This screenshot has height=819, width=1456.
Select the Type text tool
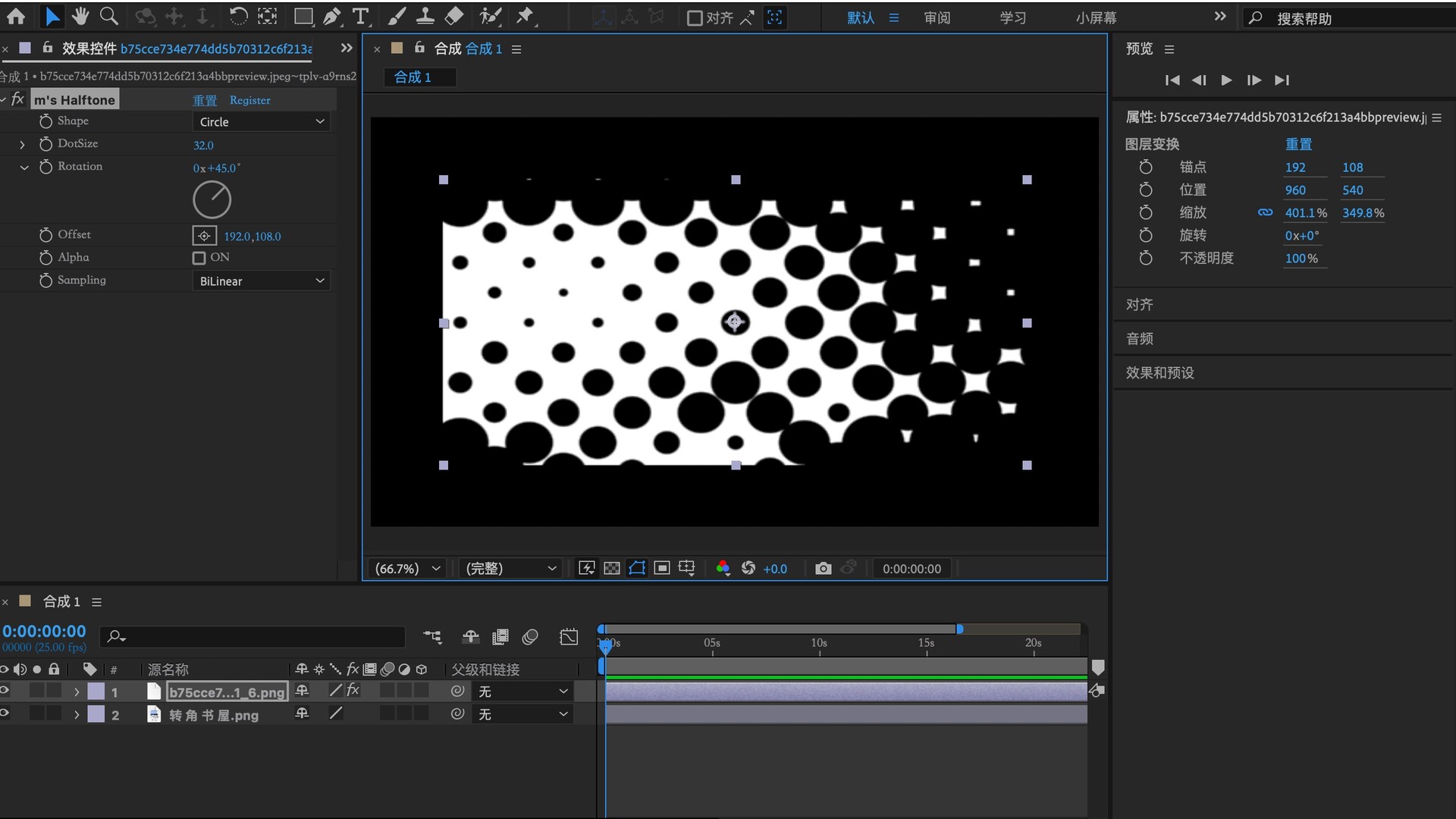click(x=361, y=17)
